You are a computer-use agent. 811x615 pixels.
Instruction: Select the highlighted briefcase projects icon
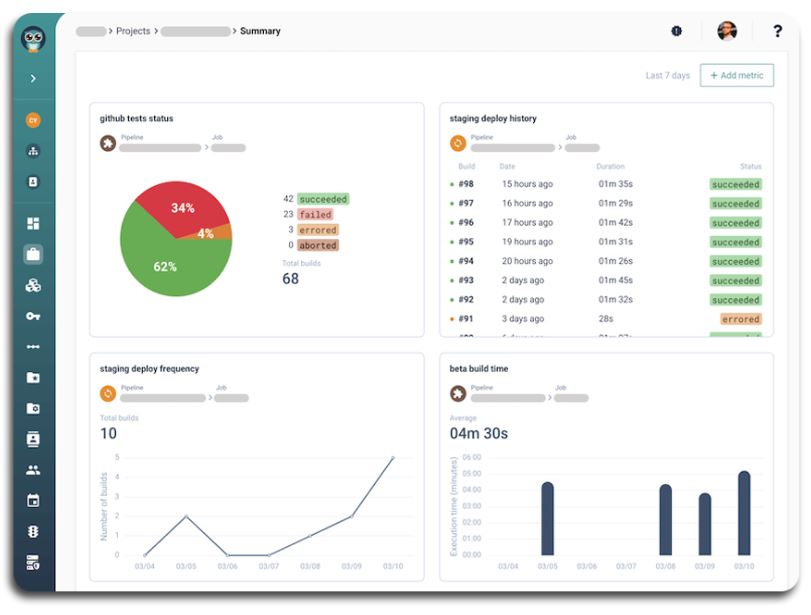[33, 254]
